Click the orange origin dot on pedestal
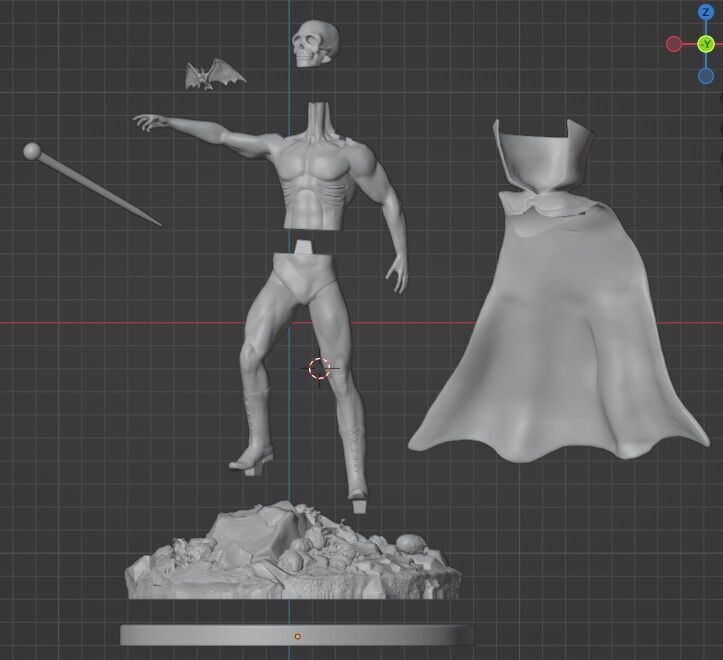Screen dimensions: 723x660 click(x=298, y=636)
